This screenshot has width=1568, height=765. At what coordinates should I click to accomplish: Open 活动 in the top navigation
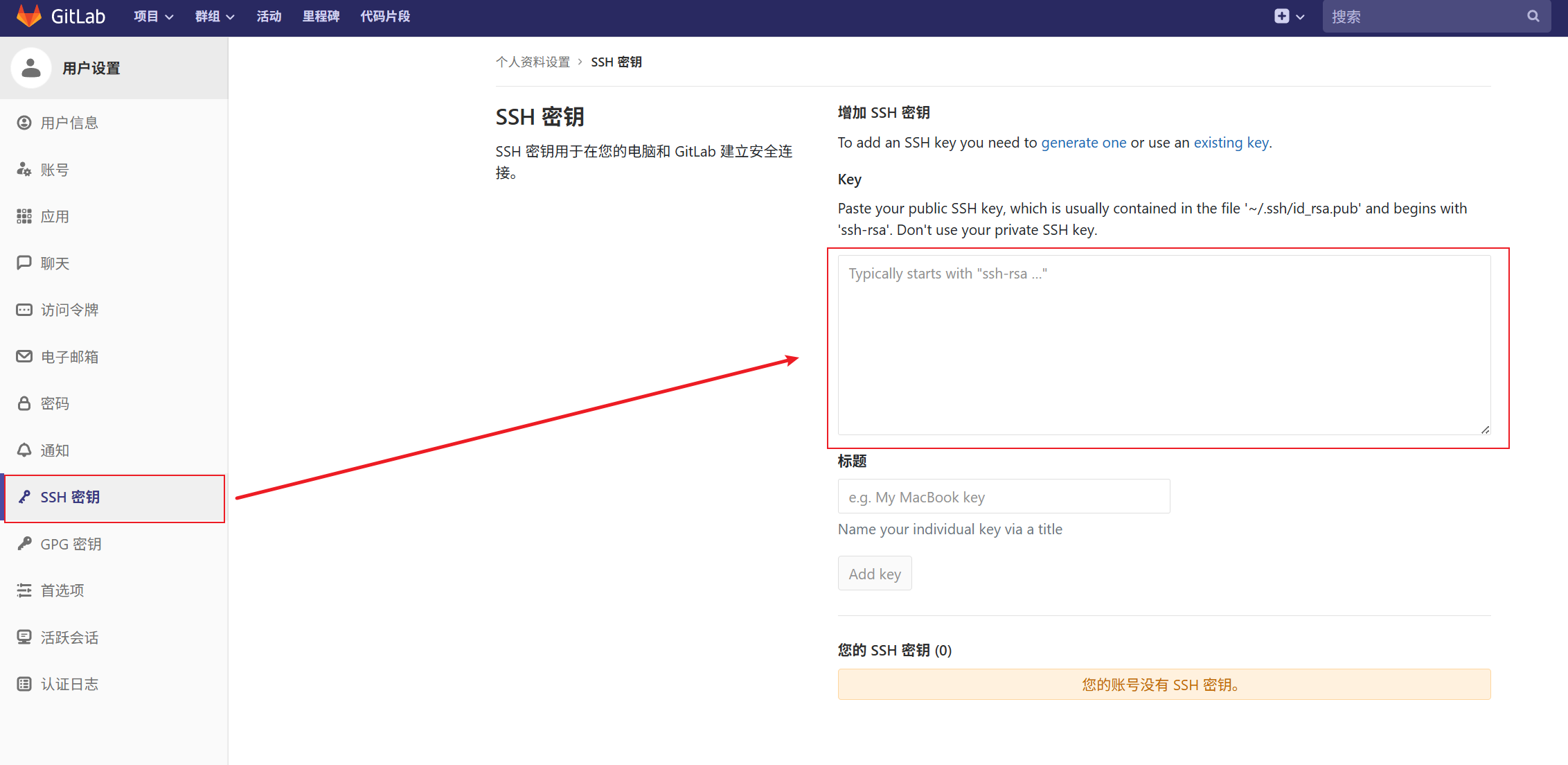pos(269,17)
